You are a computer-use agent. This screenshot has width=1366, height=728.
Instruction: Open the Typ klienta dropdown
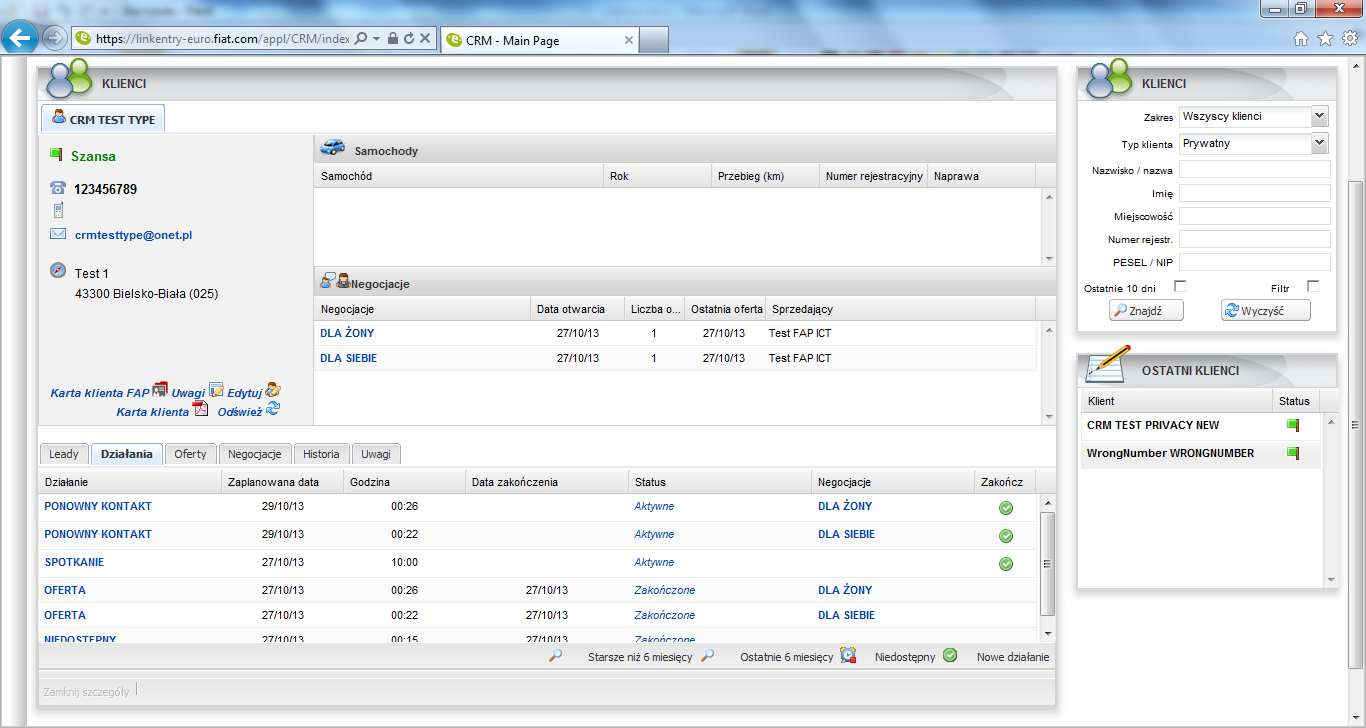tap(1319, 143)
